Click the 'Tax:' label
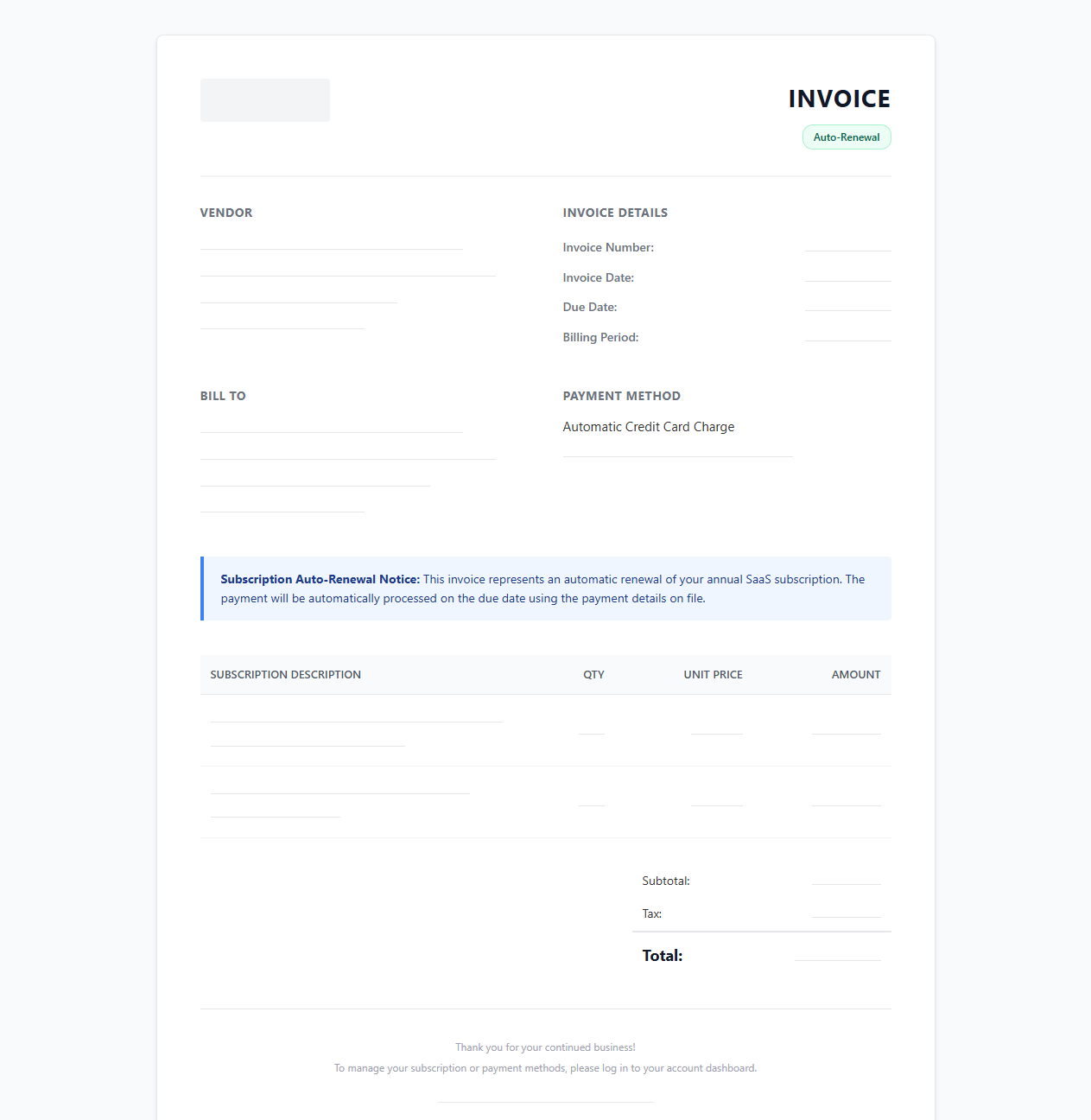Screen dimensions: 1091x1120 652,914
